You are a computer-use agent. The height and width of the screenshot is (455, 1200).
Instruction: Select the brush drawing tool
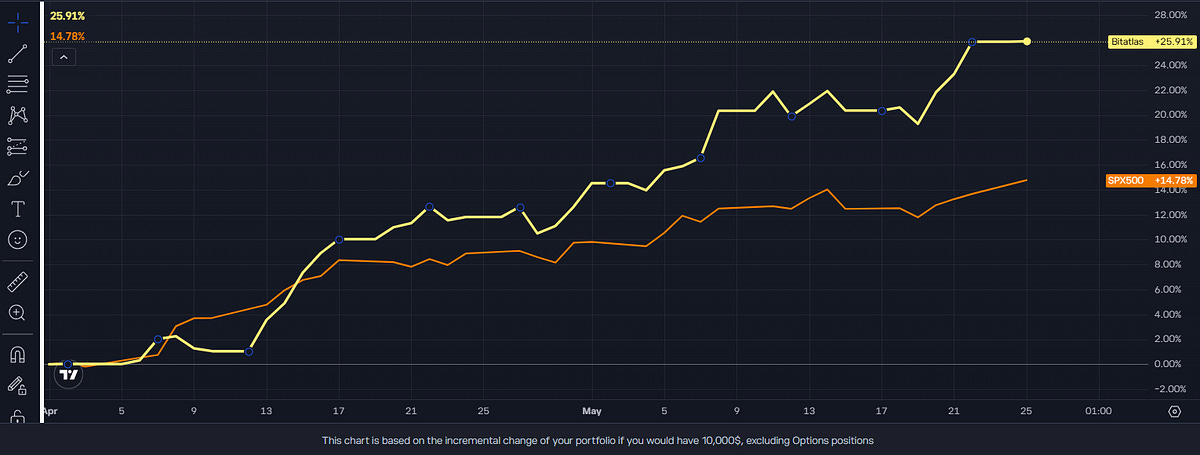(x=17, y=178)
